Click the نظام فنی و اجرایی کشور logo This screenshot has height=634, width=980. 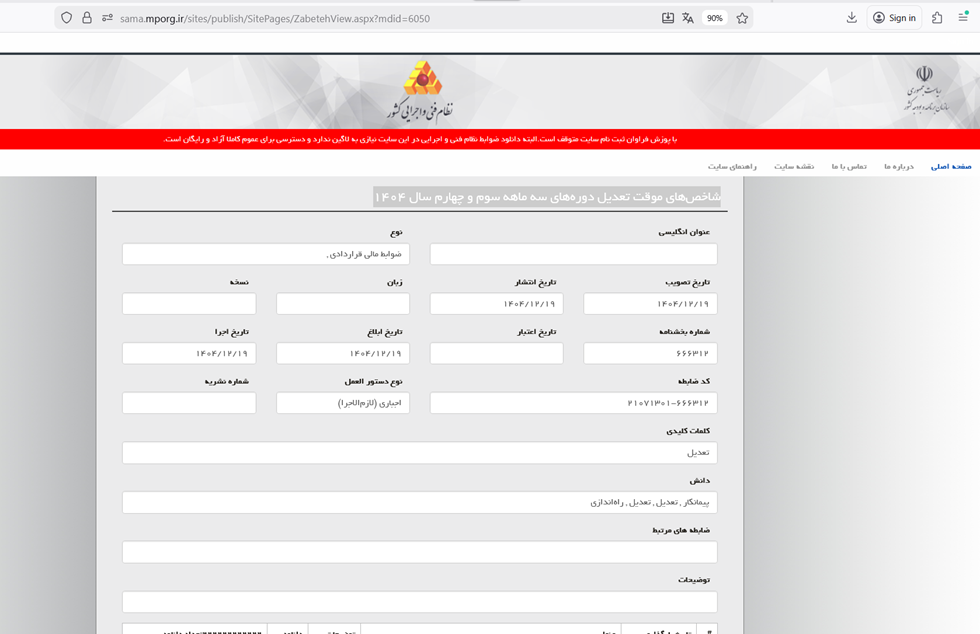[x=421, y=91]
